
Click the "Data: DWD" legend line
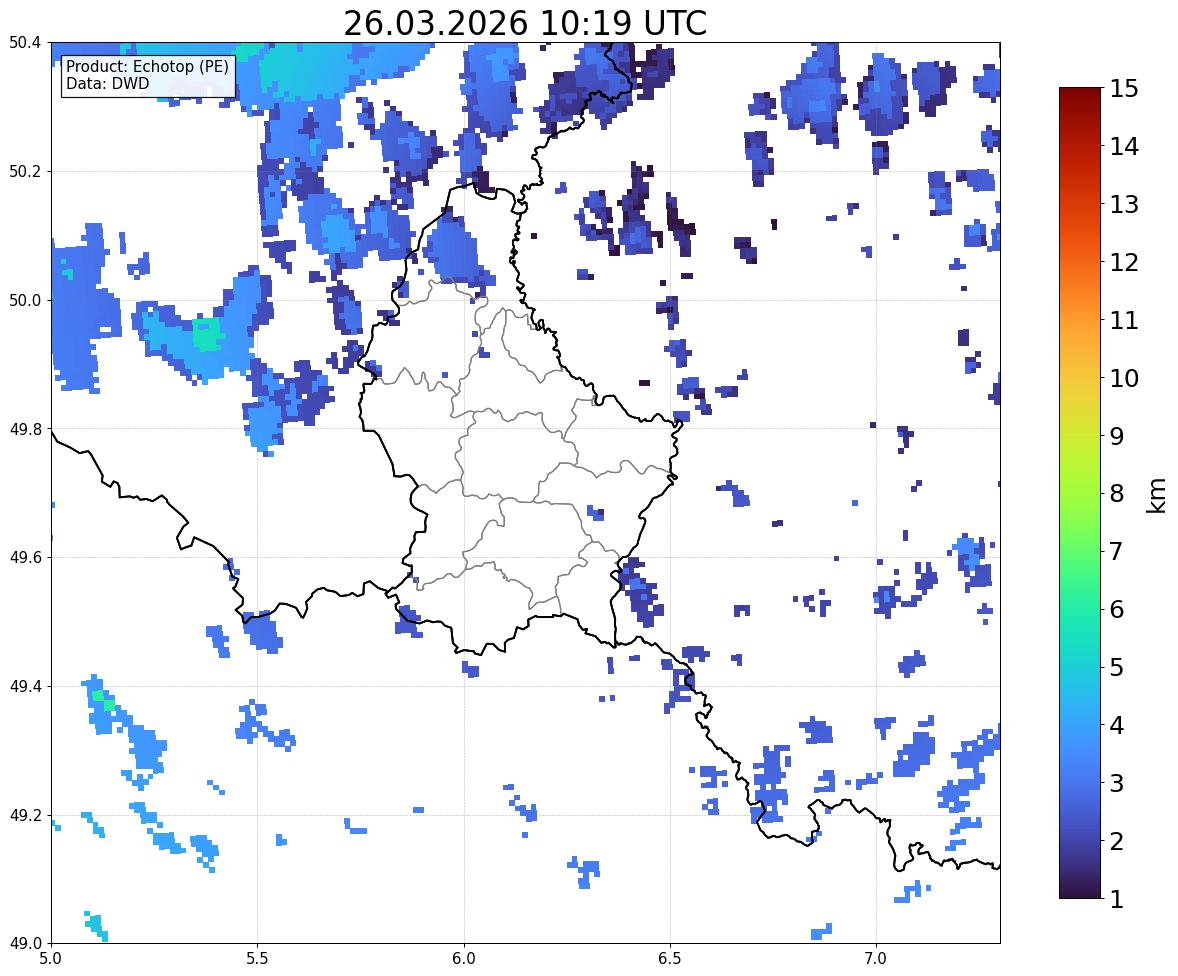(107, 83)
